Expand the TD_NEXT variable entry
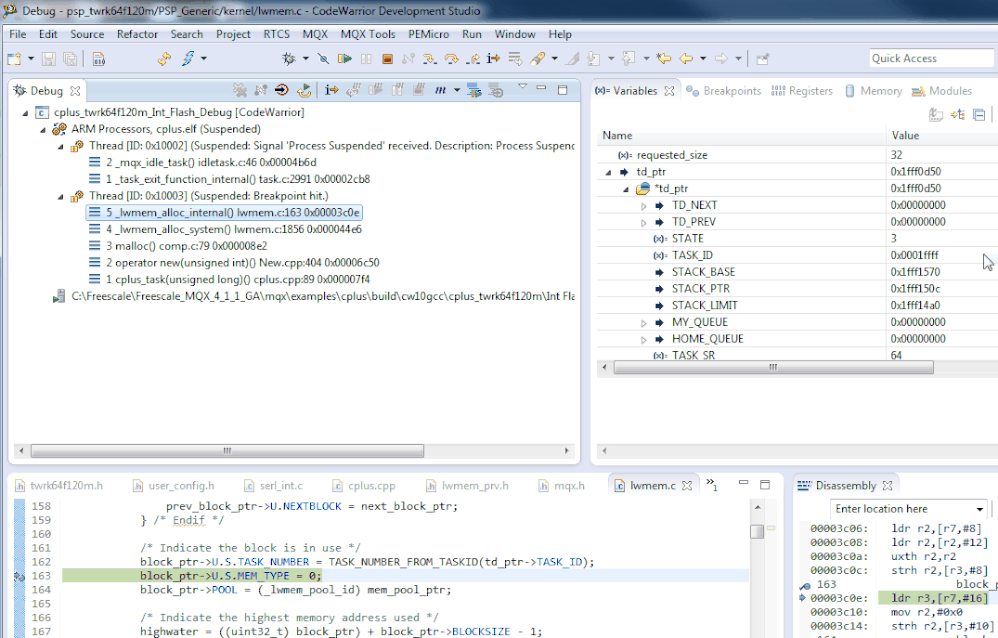The image size is (998, 638). pos(644,206)
